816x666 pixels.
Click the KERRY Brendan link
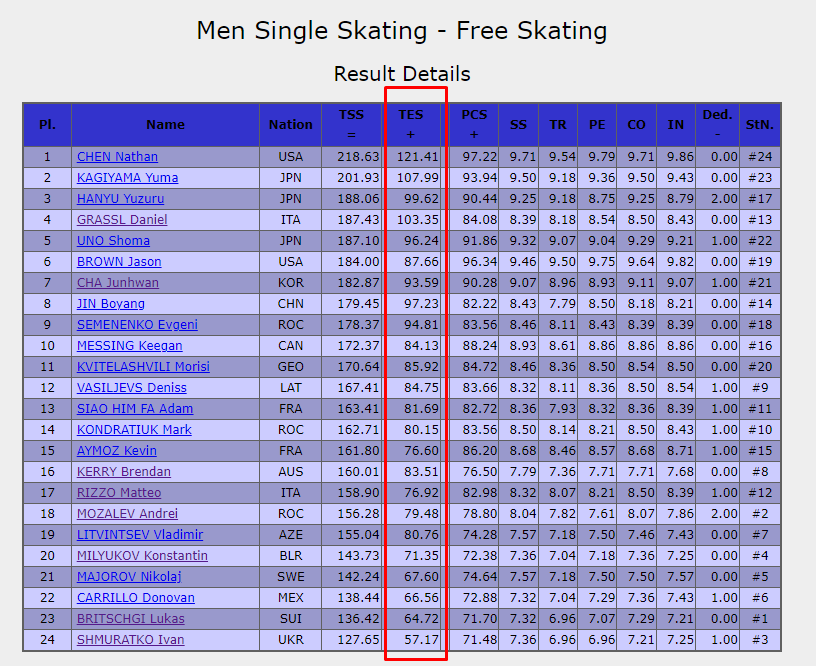[x=124, y=472]
